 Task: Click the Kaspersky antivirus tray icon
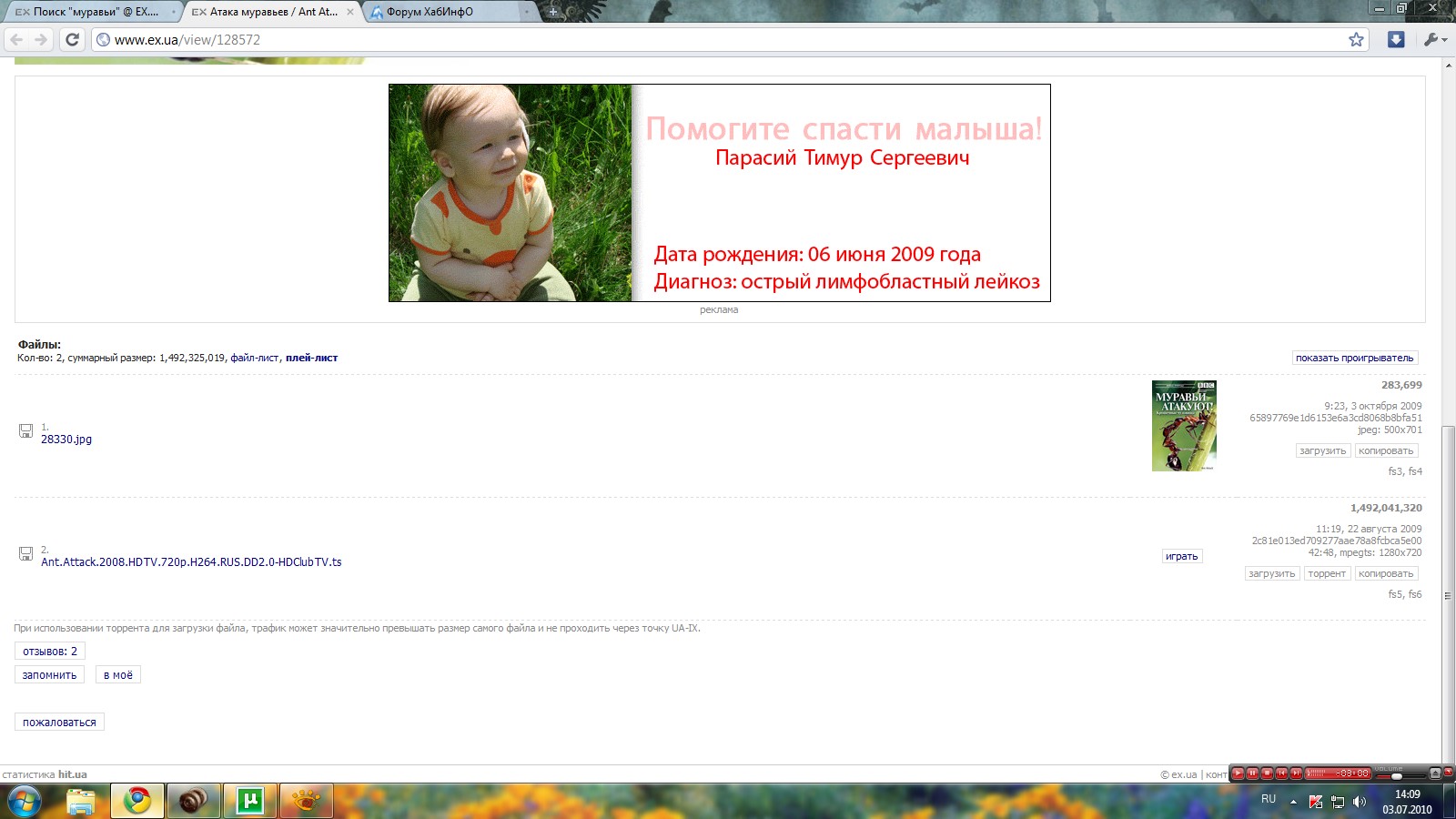pos(1316,802)
